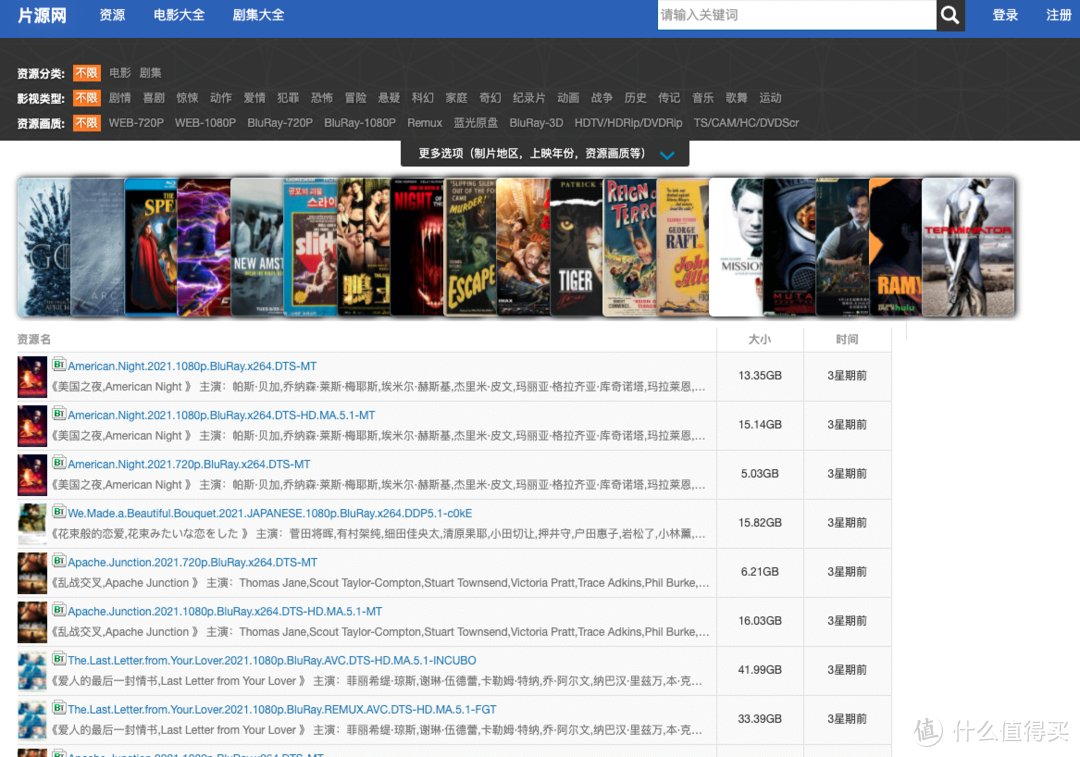Image resolution: width=1080 pixels, height=757 pixels.
Task: Click BT icon beside We.Made.a.Beautiful.Bouquet release
Action: [59, 511]
